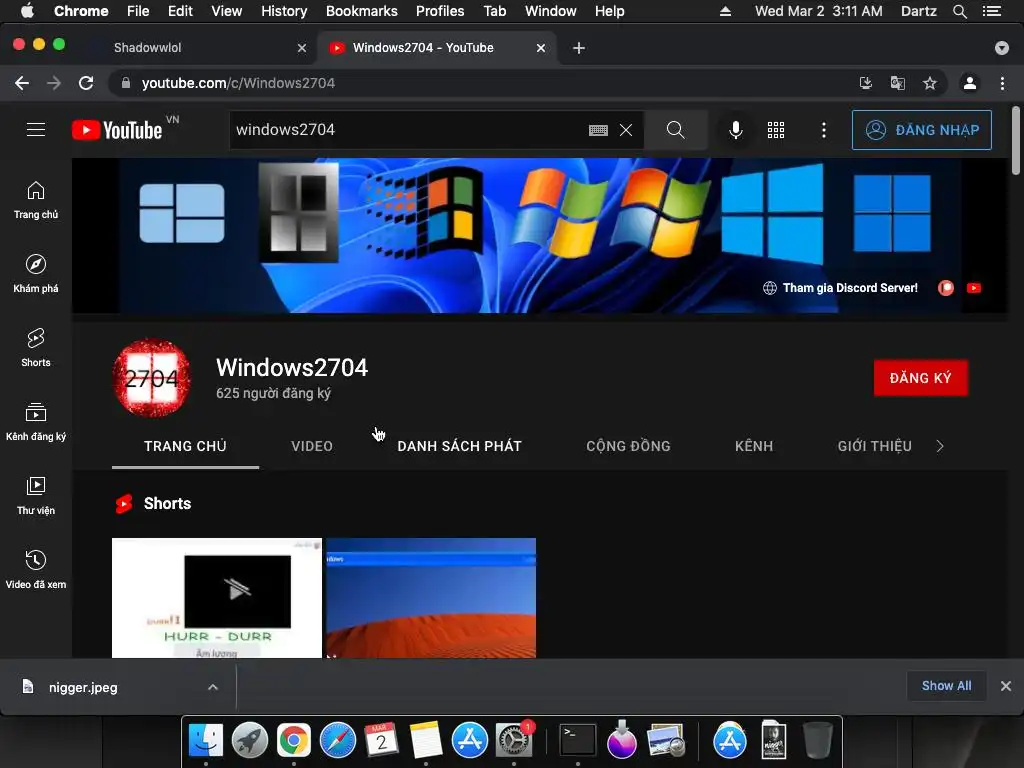Bookmark this page with star icon
The image size is (1024, 768).
click(930, 83)
